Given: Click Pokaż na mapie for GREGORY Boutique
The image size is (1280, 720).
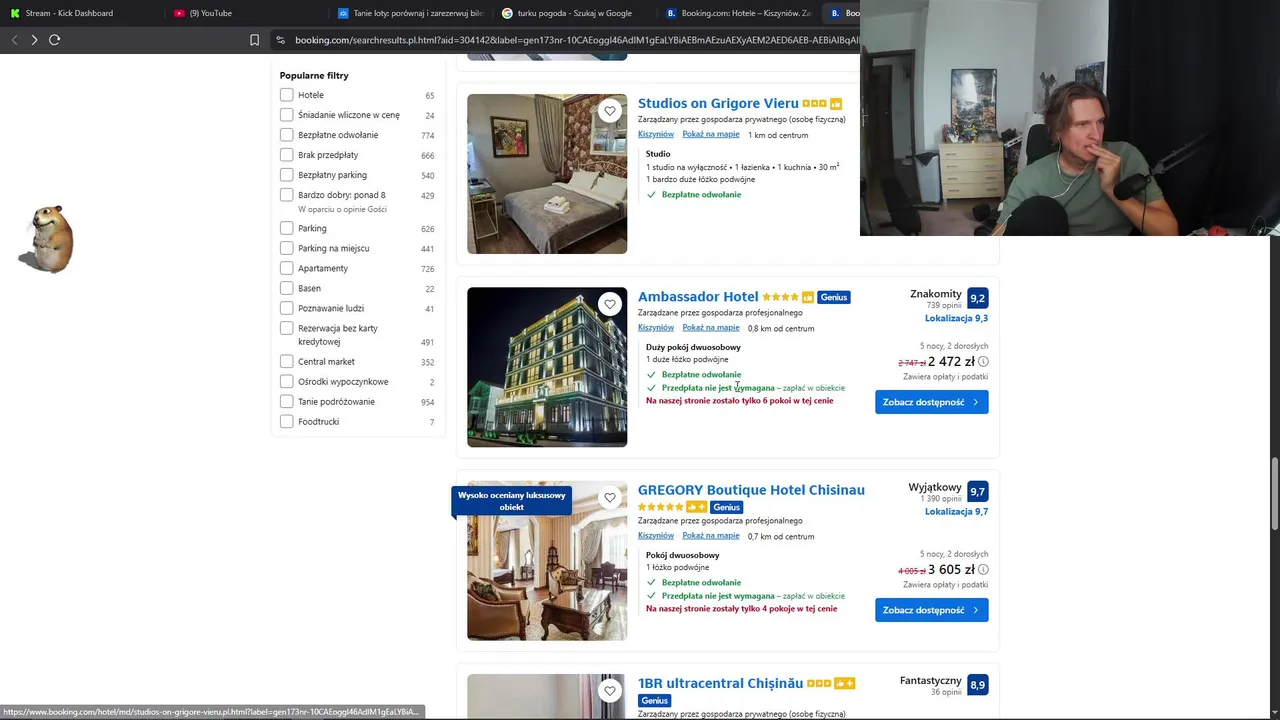Looking at the screenshot, I should [711, 536].
